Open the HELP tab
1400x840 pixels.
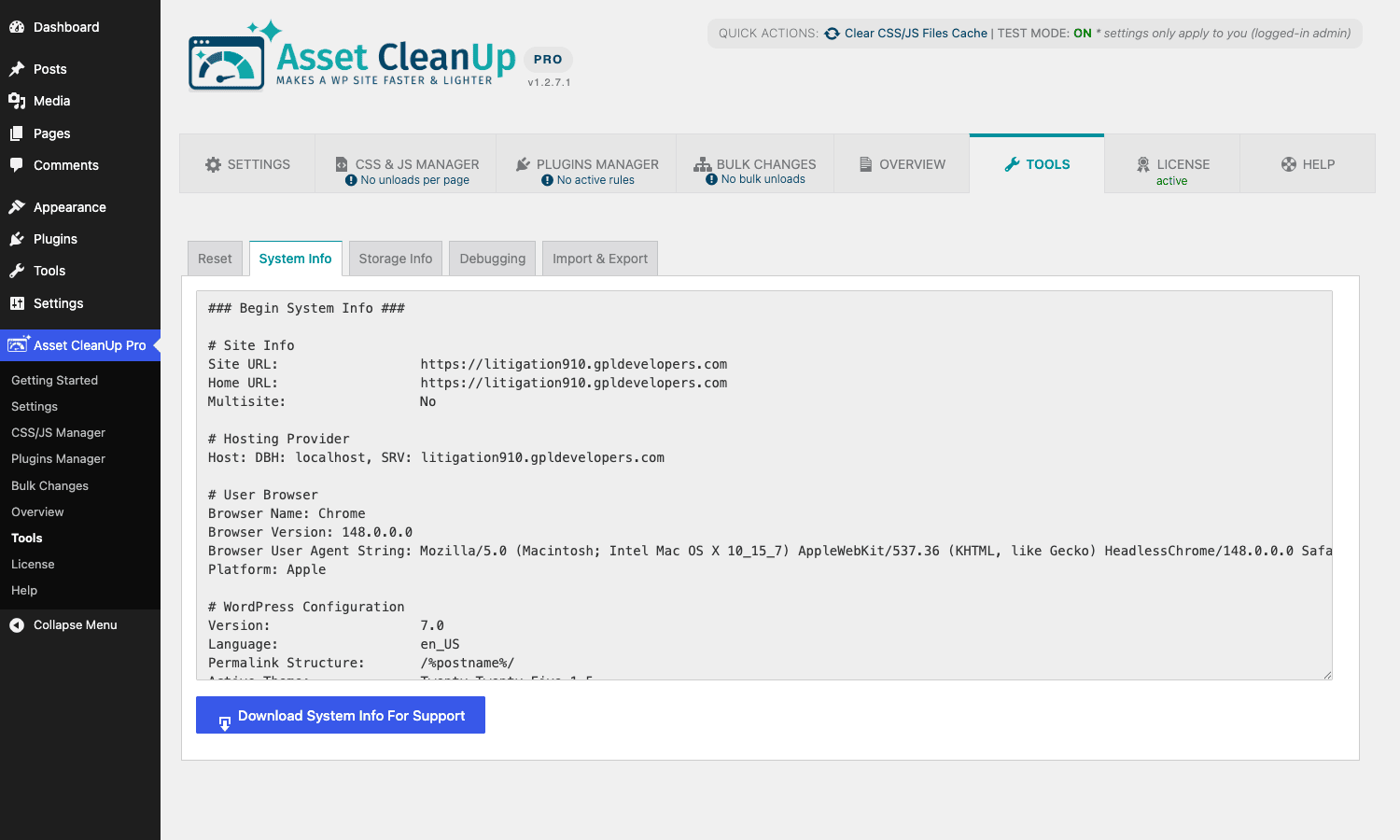[x=1308, y=164]
